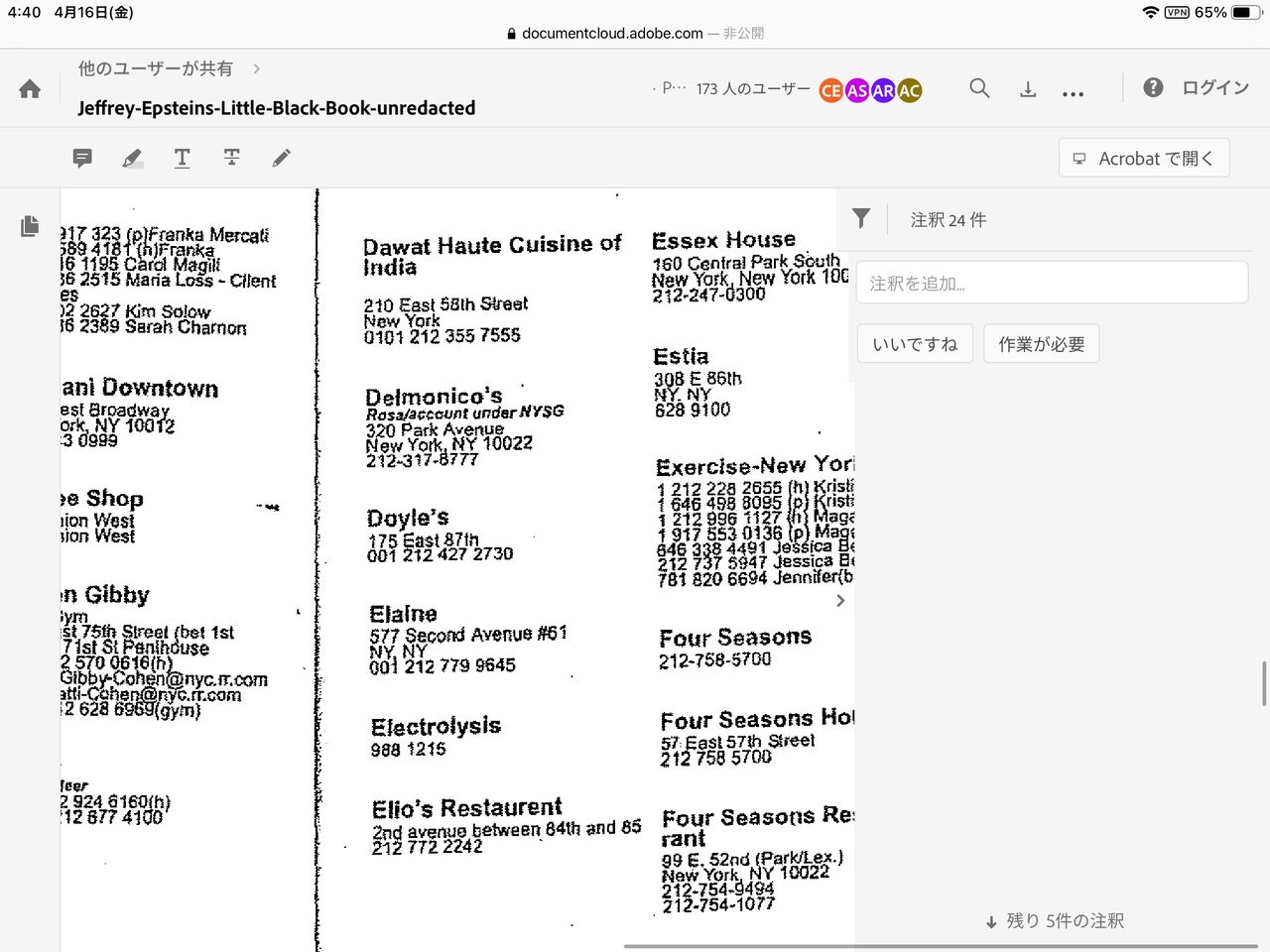
Task: Tap the battery indicator in status bar
Action: [1244, 13]
